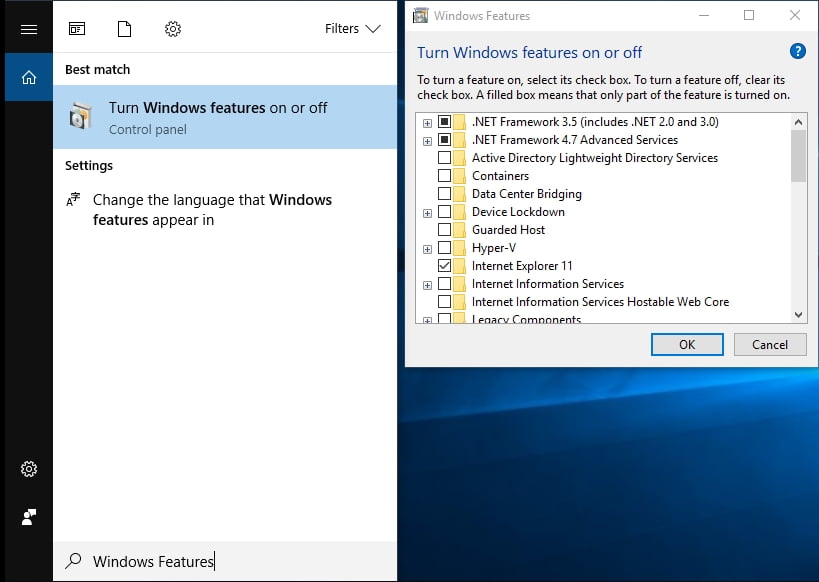Click the features list vertical scrollbar thumb
Viewport: 819px width, 582px height.
798,155
